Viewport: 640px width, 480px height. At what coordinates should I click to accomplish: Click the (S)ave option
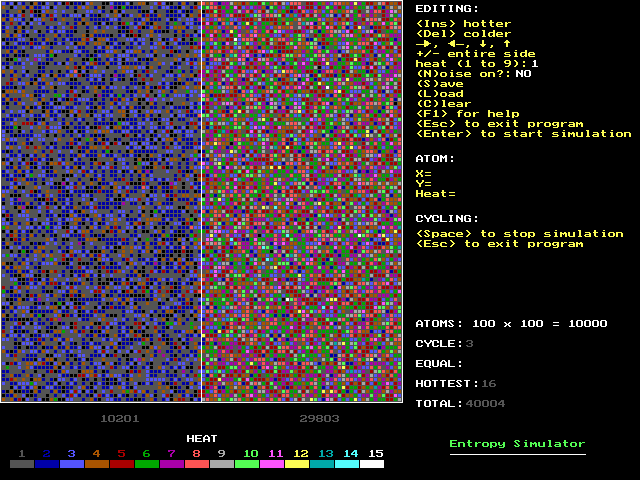440,84
